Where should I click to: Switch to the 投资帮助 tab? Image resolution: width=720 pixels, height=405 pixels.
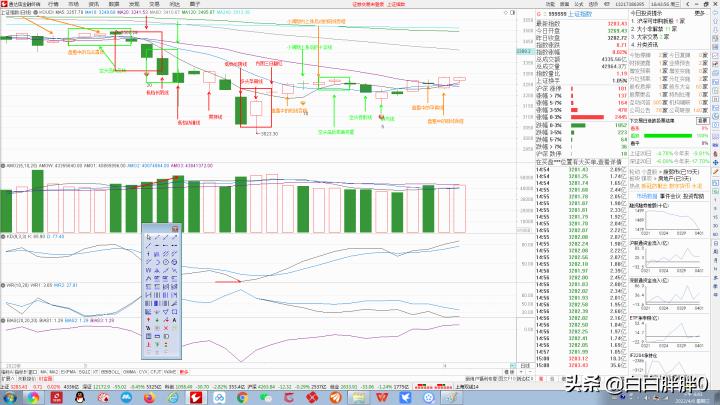tap(693, 196)
